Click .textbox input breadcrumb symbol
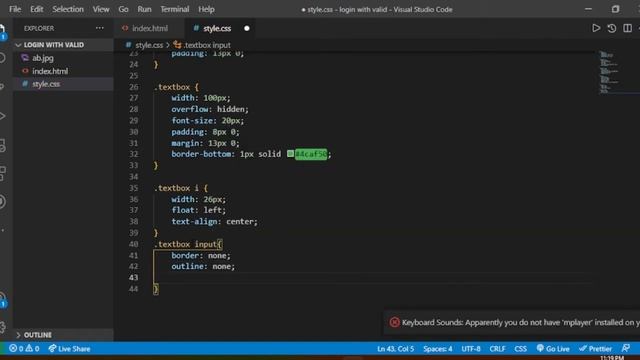The height and width of the screenshot is (360, 640). 207,45
